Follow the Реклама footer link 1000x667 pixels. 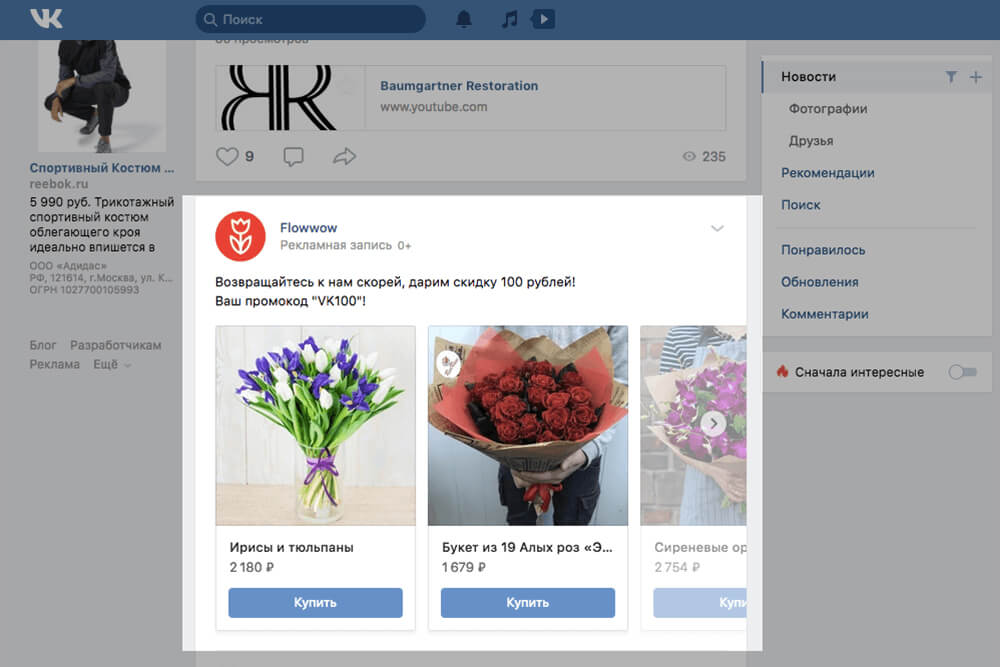tap(54, 364)
